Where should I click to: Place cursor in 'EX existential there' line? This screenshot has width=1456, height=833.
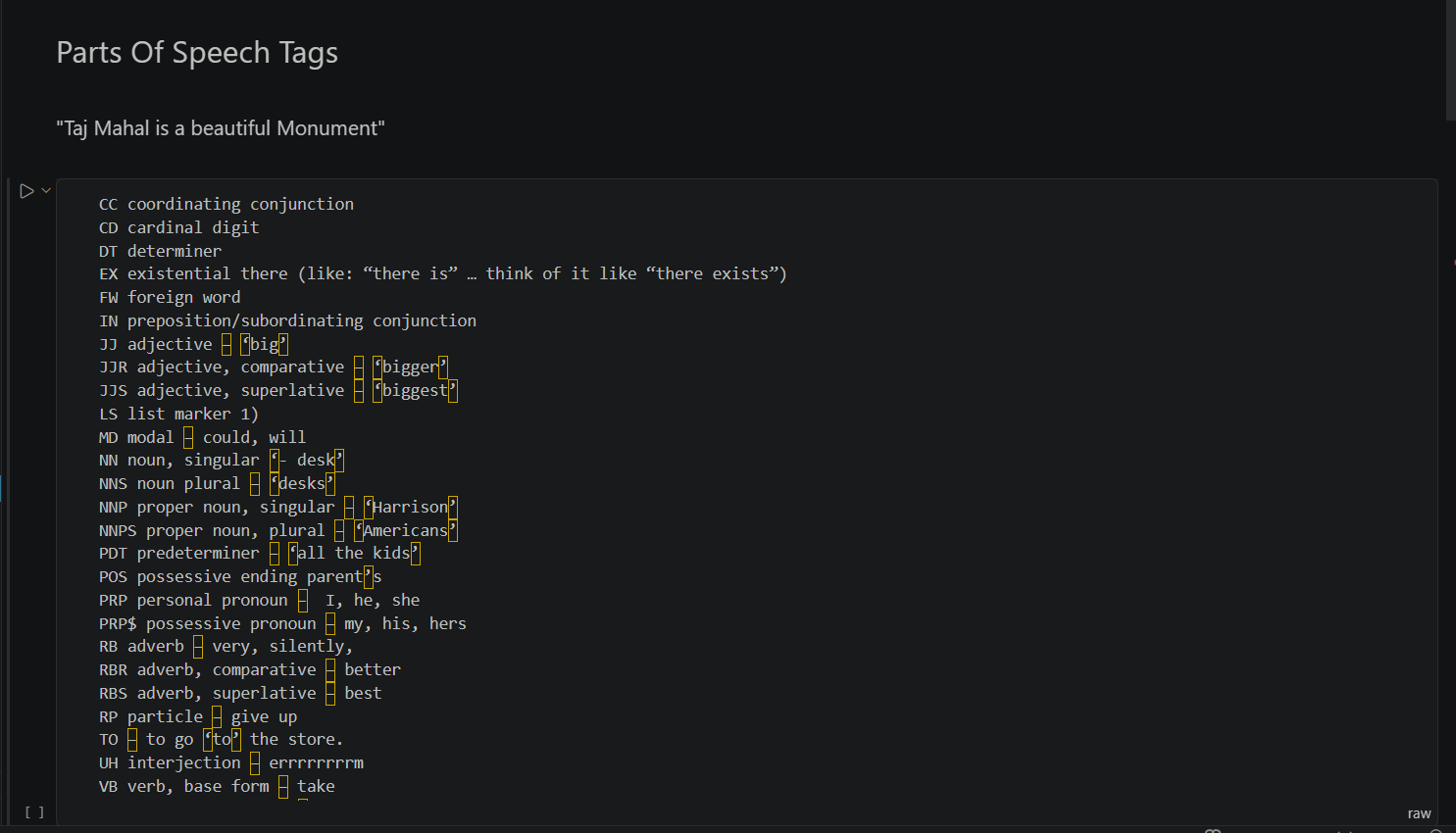442,274
